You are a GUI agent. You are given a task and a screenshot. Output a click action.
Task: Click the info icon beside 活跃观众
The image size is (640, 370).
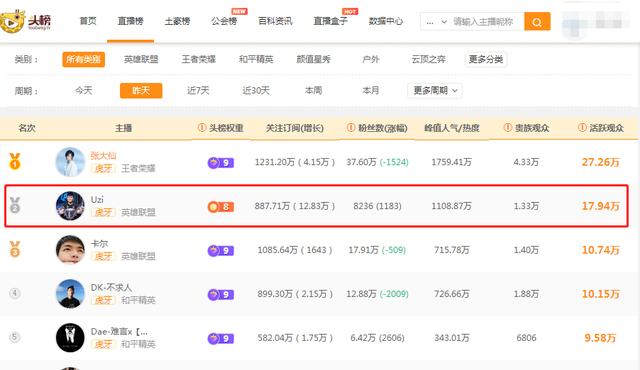[582, 128]
